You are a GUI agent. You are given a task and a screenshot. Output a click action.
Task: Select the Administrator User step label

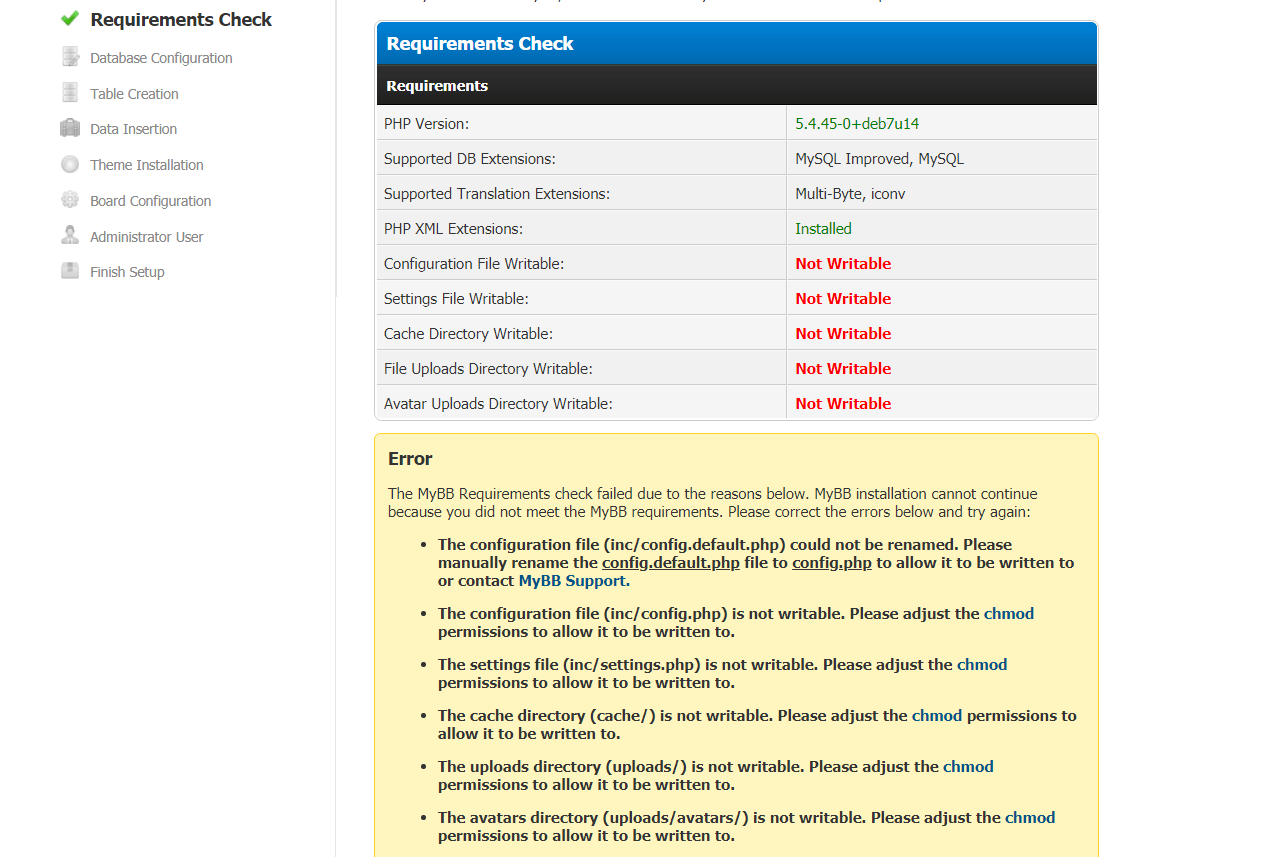click(146, 237)
